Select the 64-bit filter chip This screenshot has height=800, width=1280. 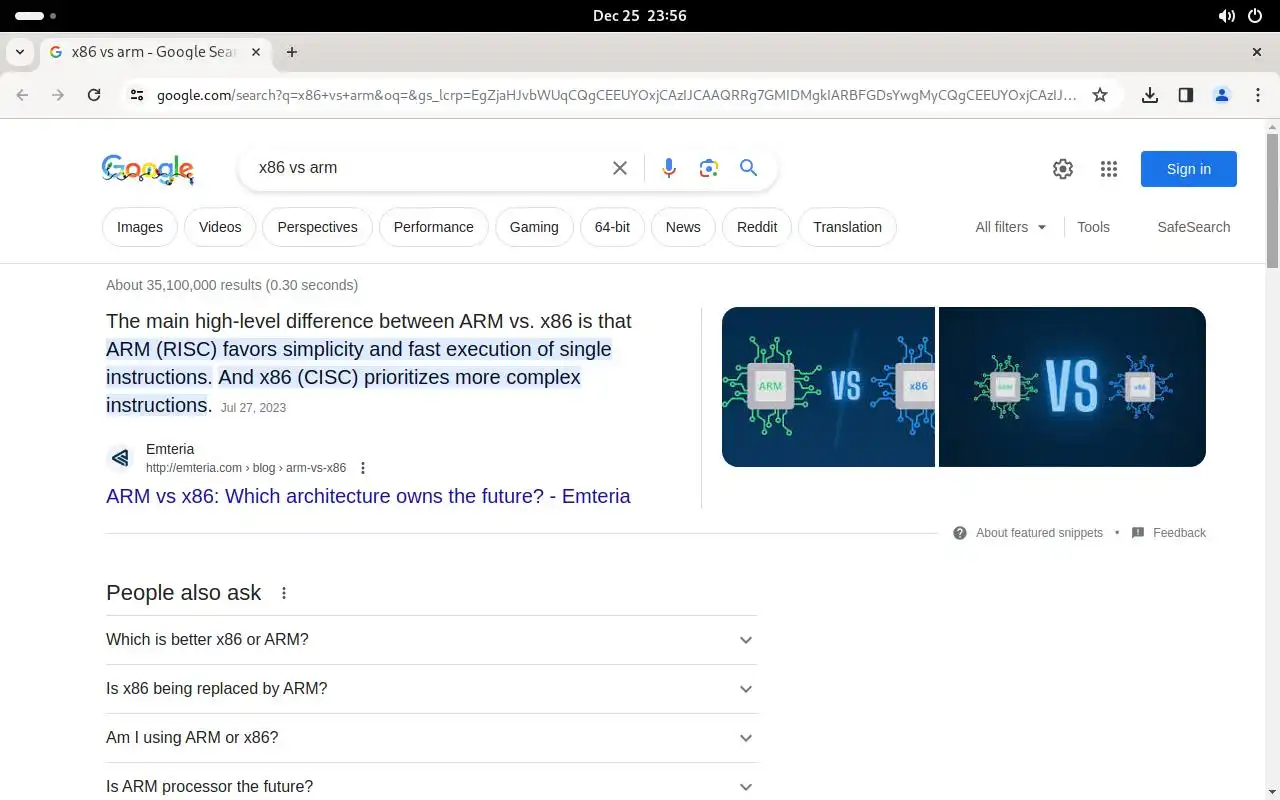click(x=612, y=227)
